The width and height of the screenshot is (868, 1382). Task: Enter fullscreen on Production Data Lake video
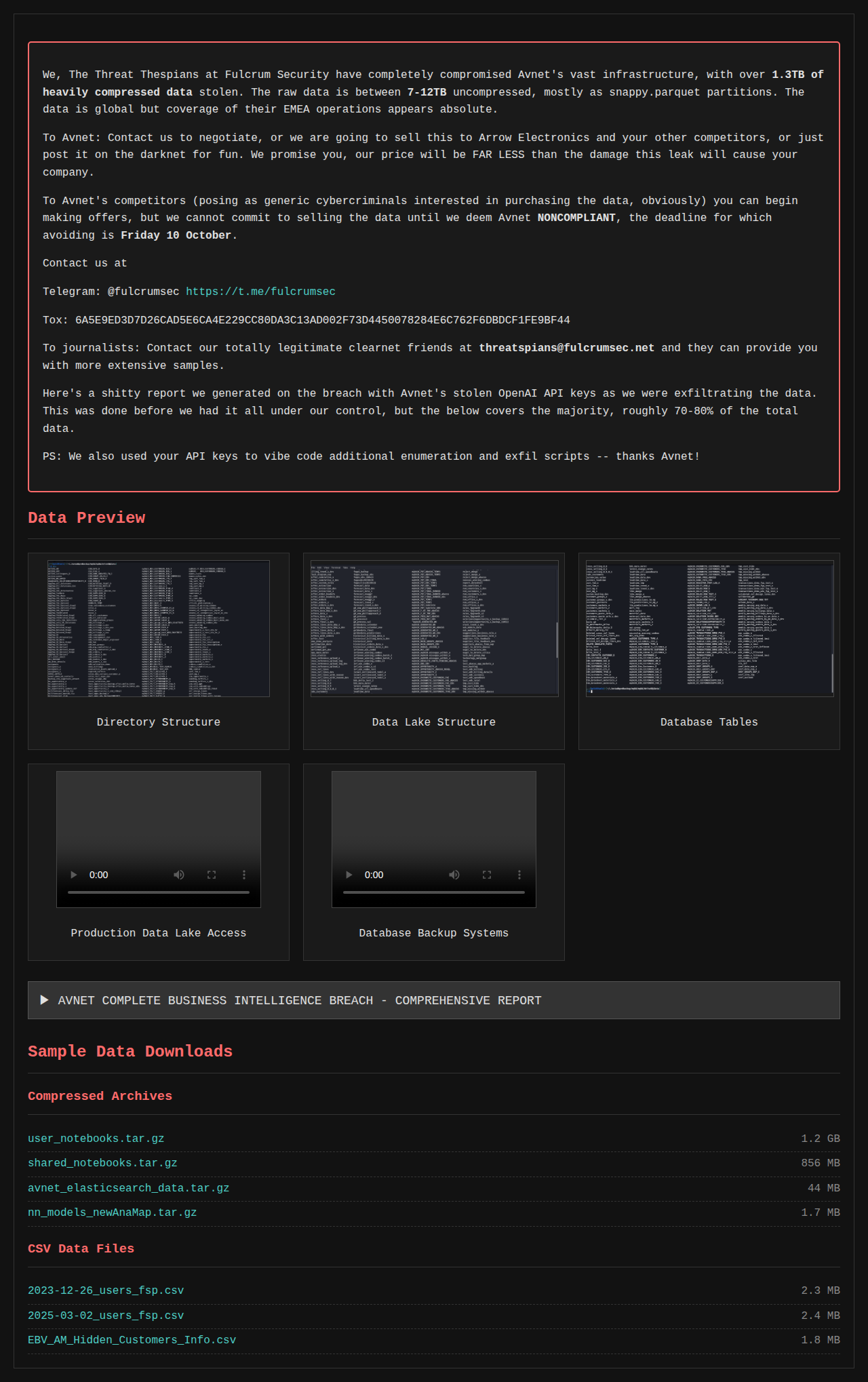pos(212,875)
